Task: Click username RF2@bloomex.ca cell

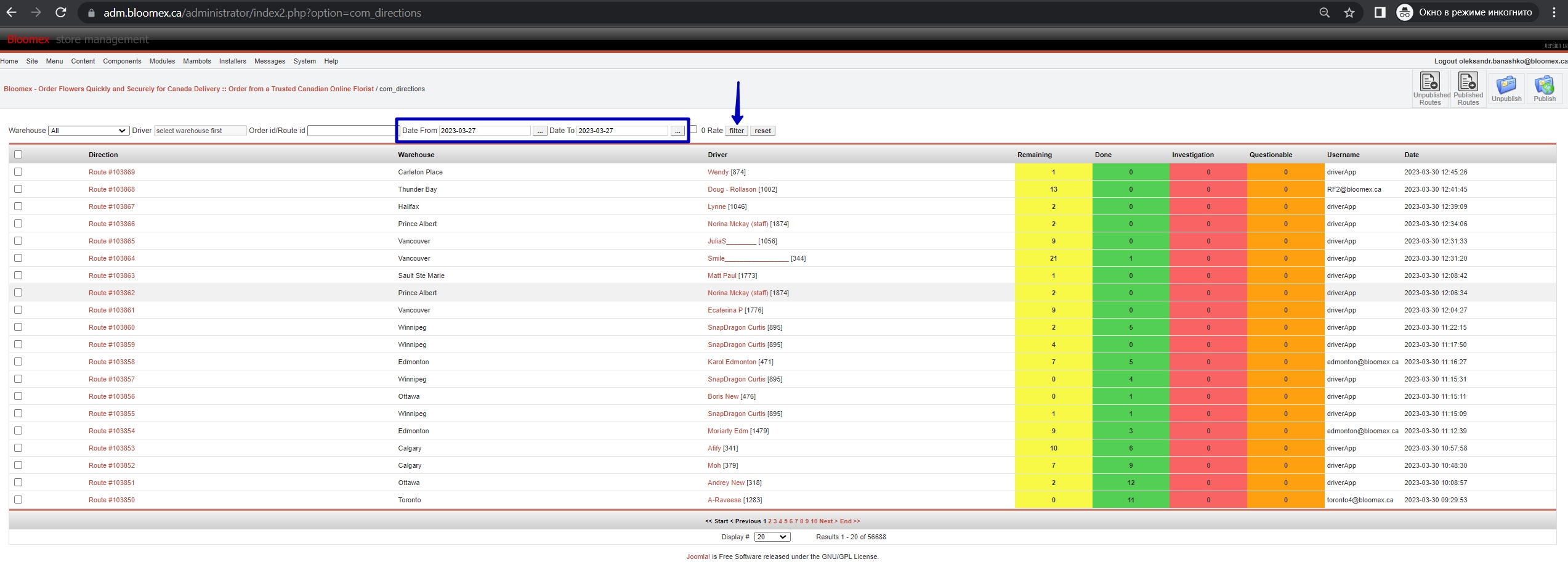Action: [x=1354, y=189]
